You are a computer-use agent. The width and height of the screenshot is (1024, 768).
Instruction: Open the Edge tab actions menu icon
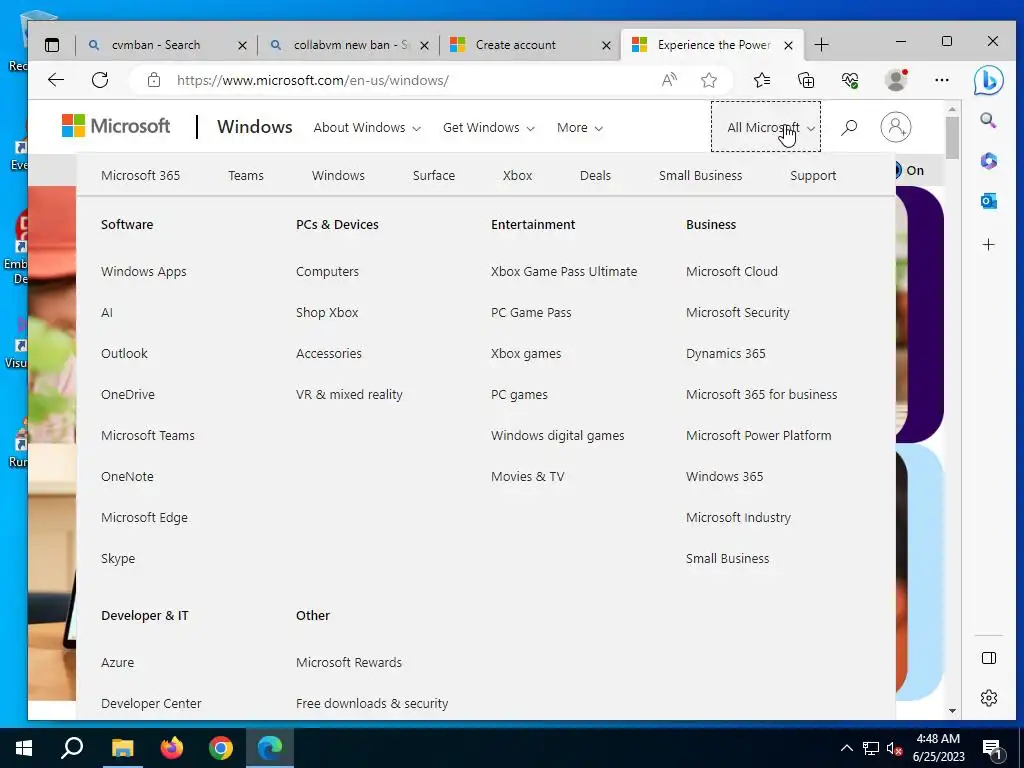pyautogui.click(x=52, y=45)
